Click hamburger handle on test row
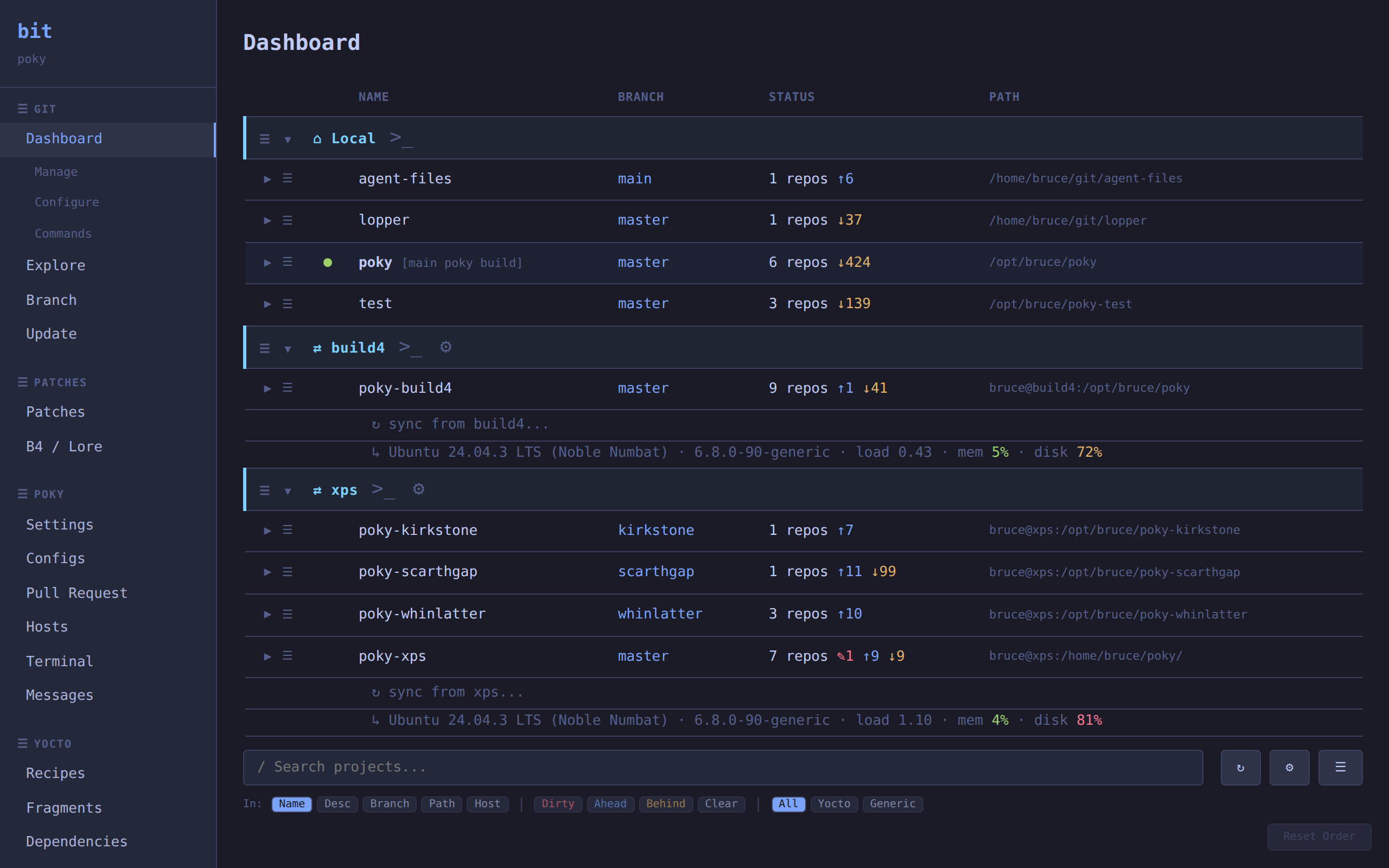Screen dimensions: 1389x868 (288, 304)
